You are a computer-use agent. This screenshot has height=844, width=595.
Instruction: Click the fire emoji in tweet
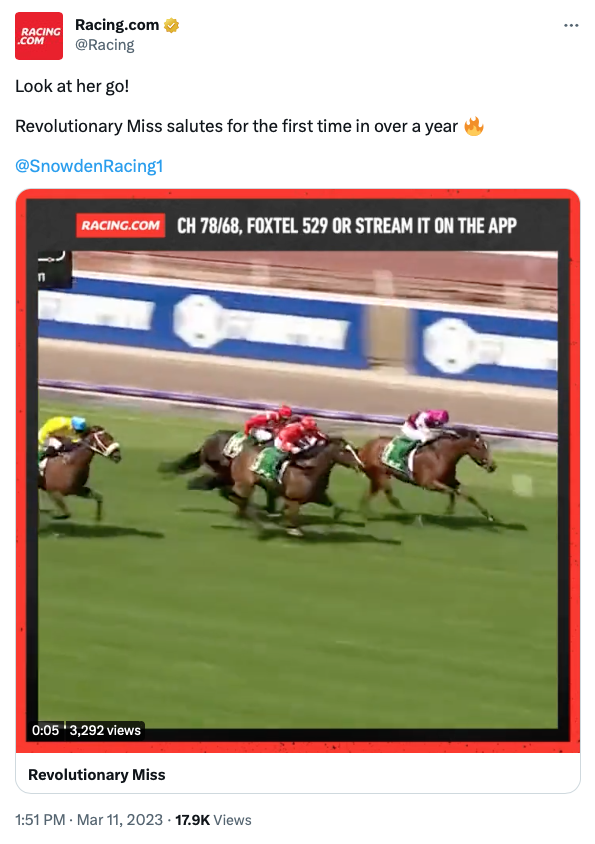point(474,126)
